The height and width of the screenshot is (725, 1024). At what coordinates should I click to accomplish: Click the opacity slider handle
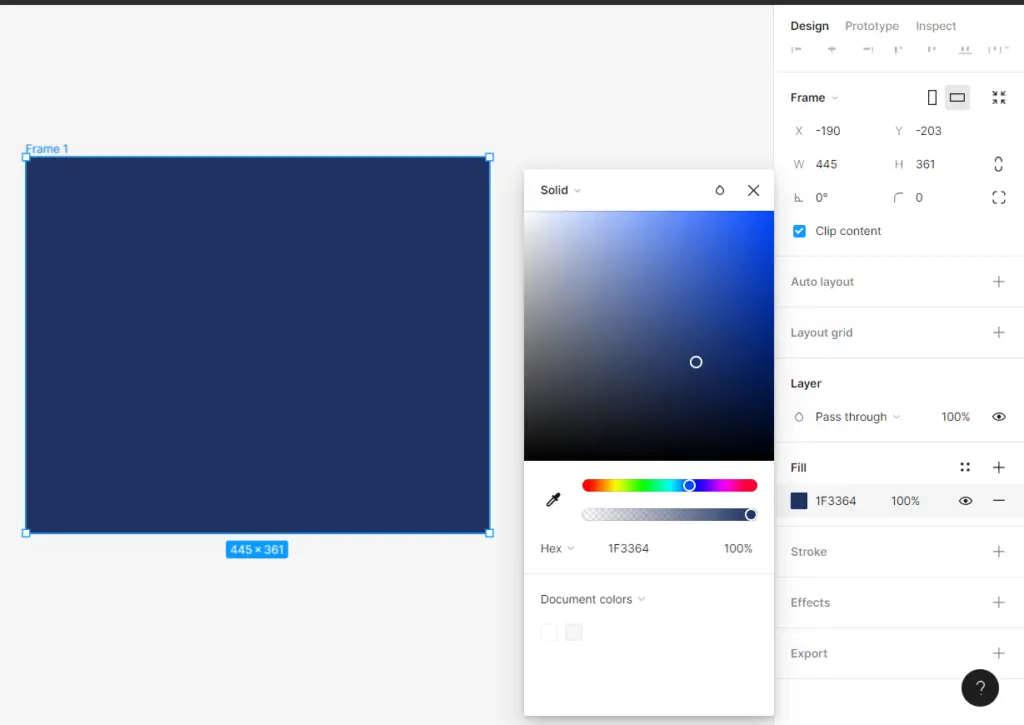point(750,515)
